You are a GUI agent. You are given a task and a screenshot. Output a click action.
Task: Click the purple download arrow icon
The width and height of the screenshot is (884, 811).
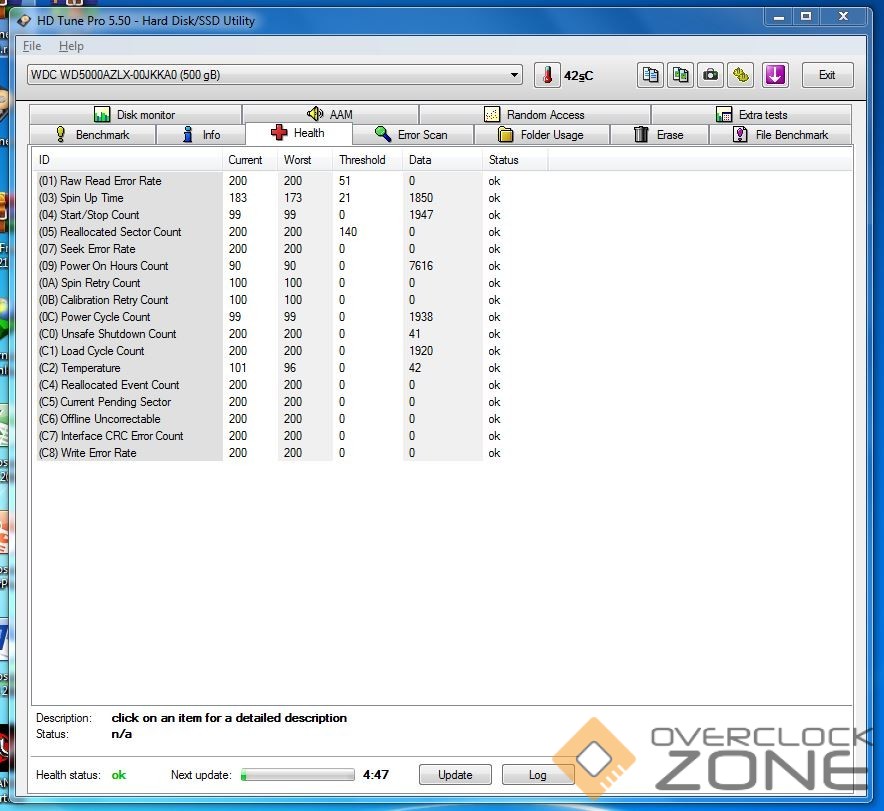tap(775, 75)
